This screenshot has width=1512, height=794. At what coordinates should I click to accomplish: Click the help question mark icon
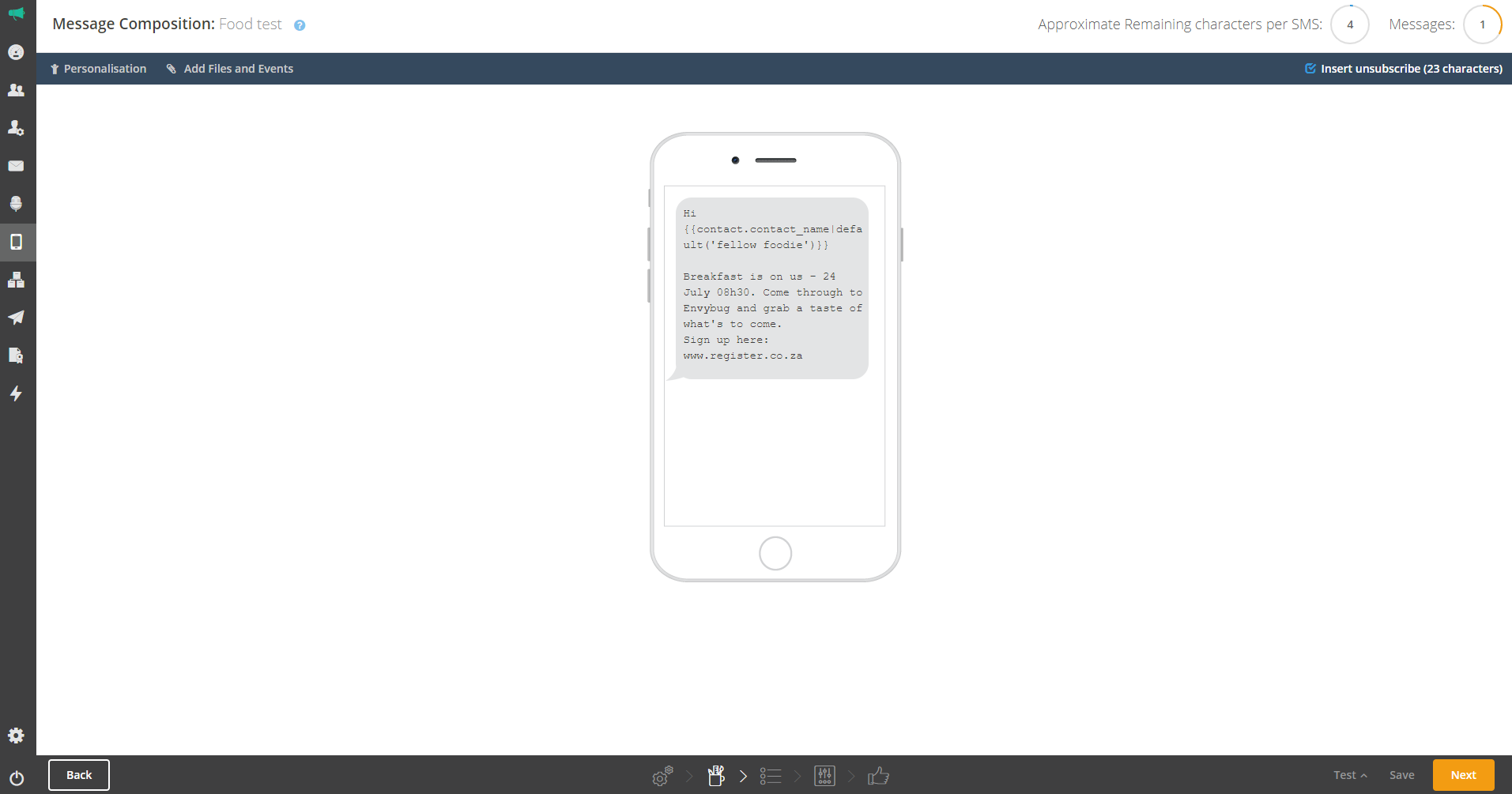(x=300, y=25)
